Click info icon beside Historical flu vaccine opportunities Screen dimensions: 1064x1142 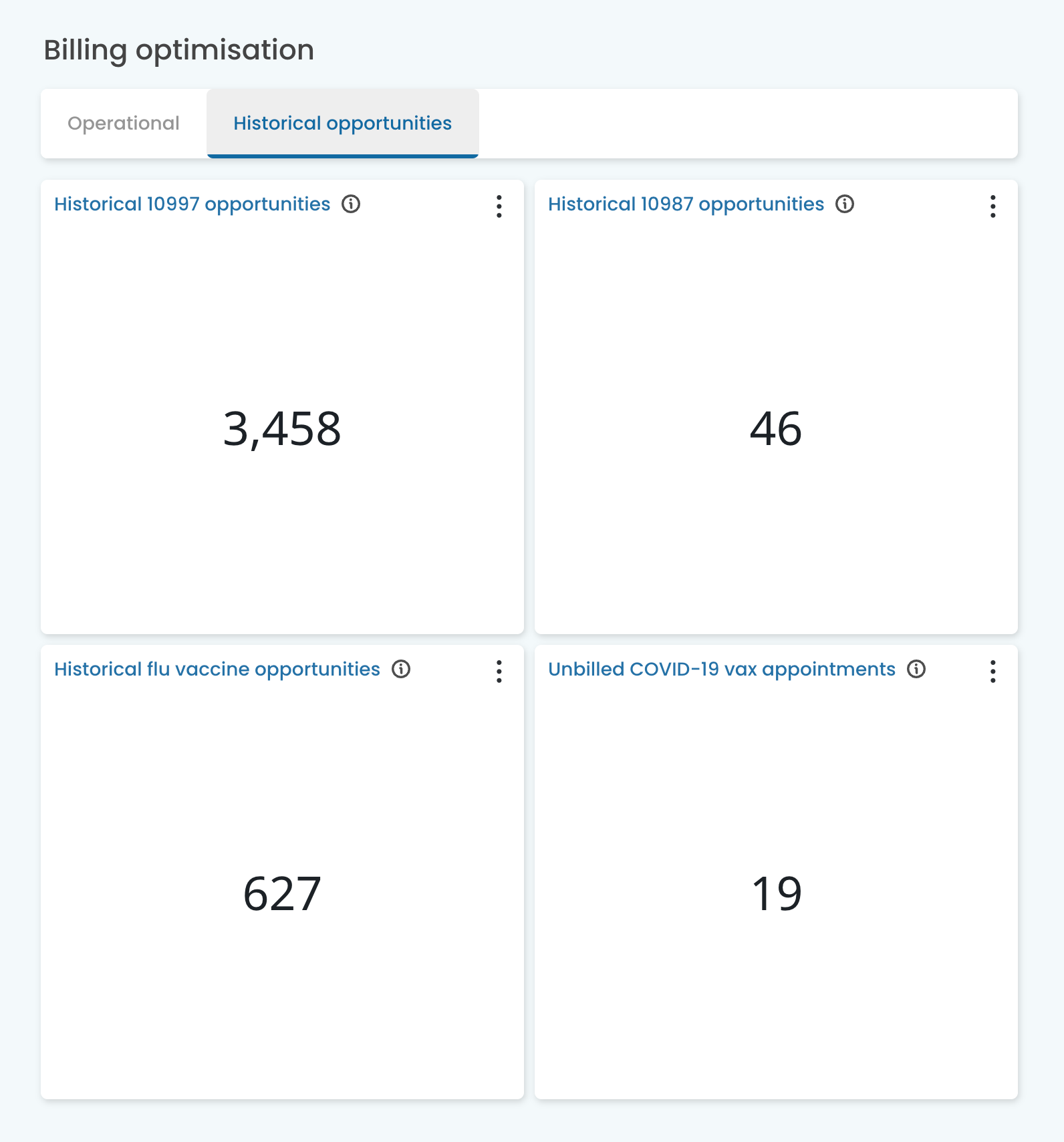(401, 669)
